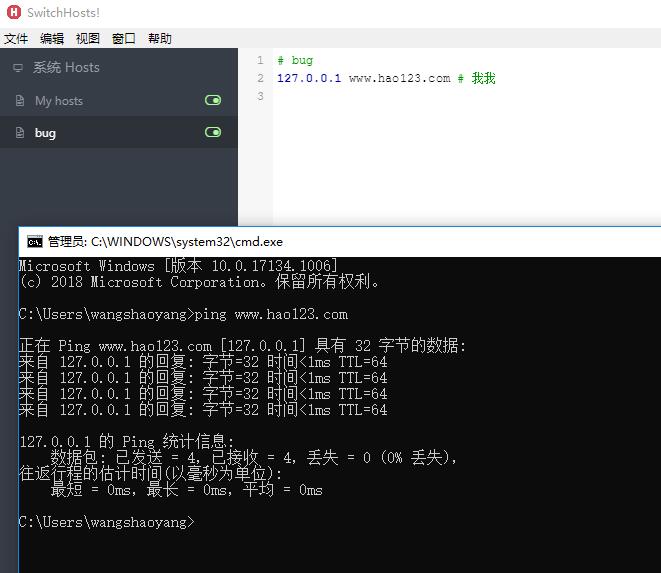Select the bug hosts entry
Viewport: 661px width, 573px height.
(x=119, y=132)
